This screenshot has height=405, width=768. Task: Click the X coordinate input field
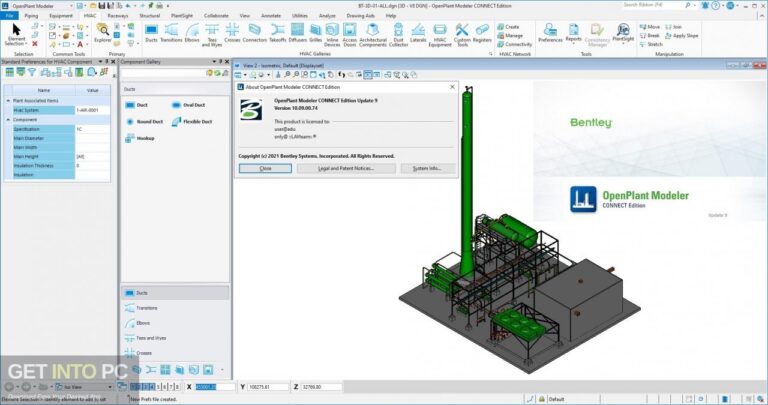point(215,387)
